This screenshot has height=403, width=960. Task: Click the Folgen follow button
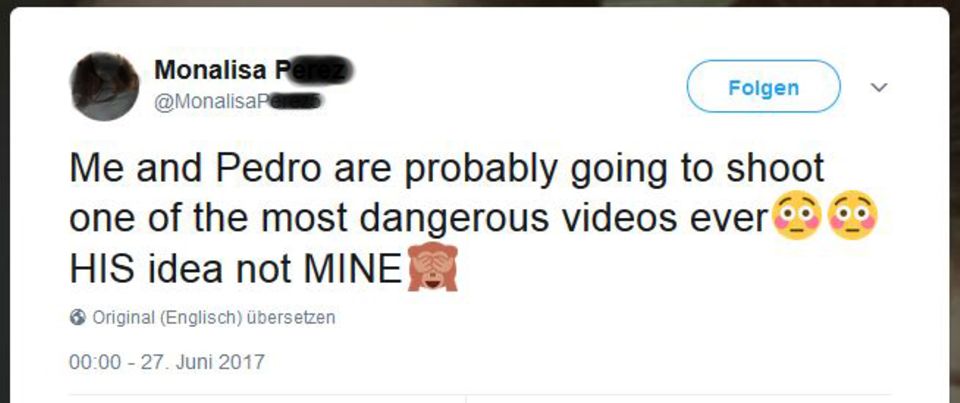(763, 86)
